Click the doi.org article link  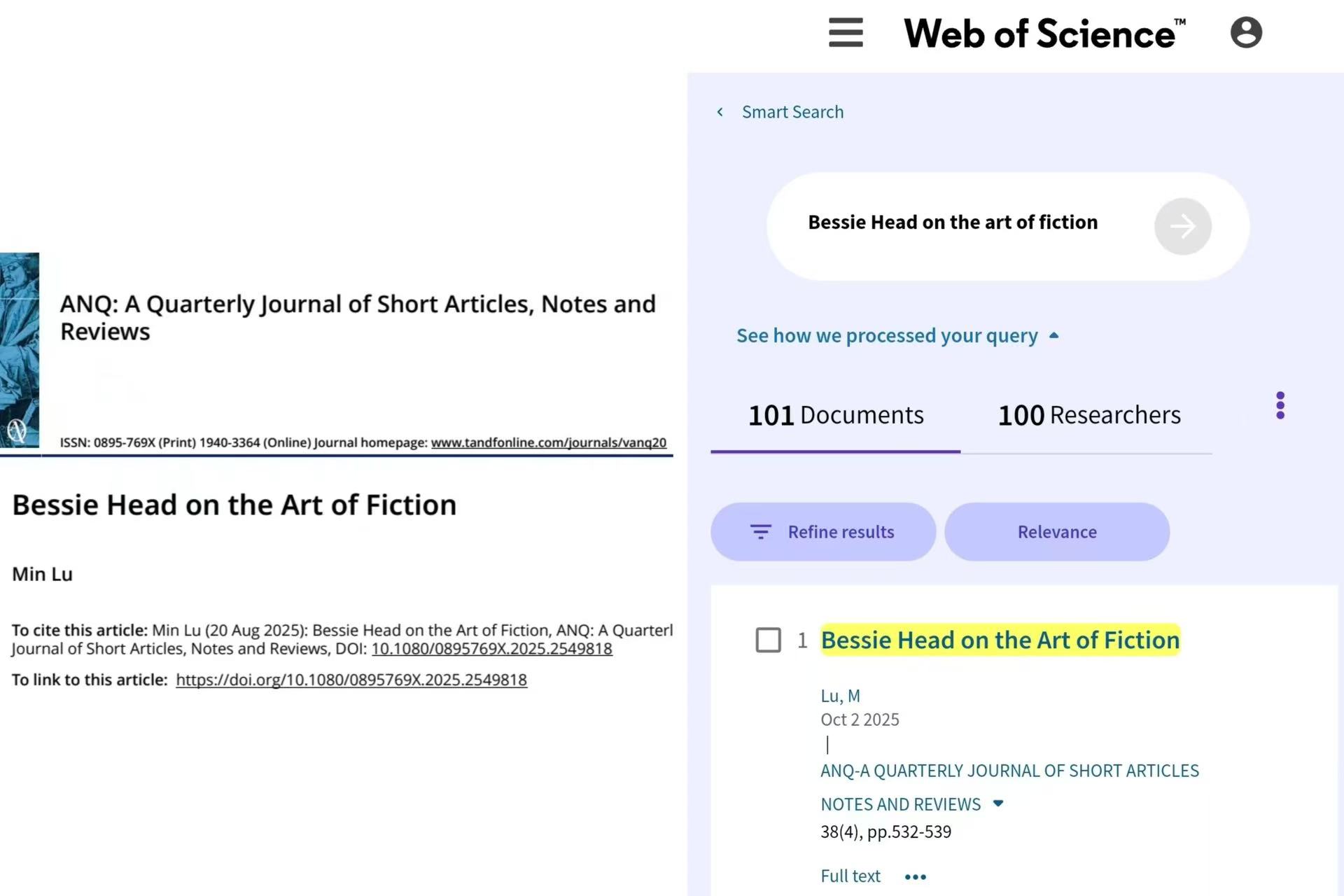[x=351, y=680]
